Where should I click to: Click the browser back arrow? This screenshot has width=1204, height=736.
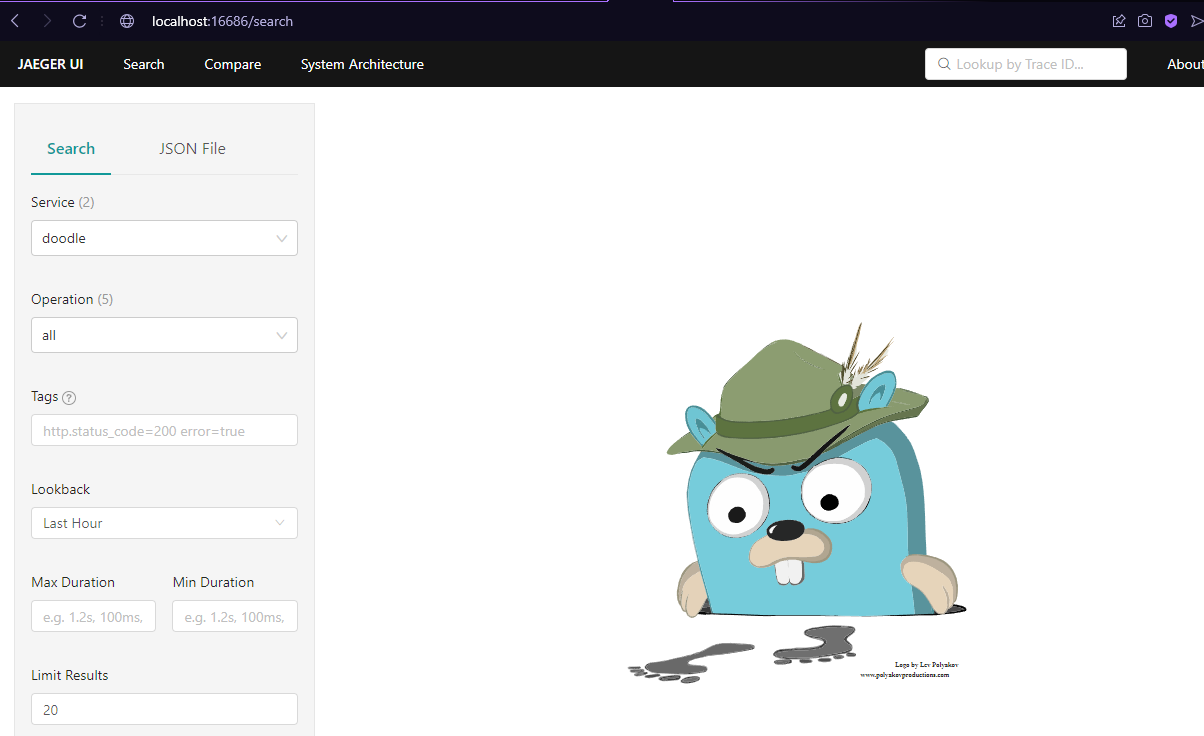(x=15, y=21)
